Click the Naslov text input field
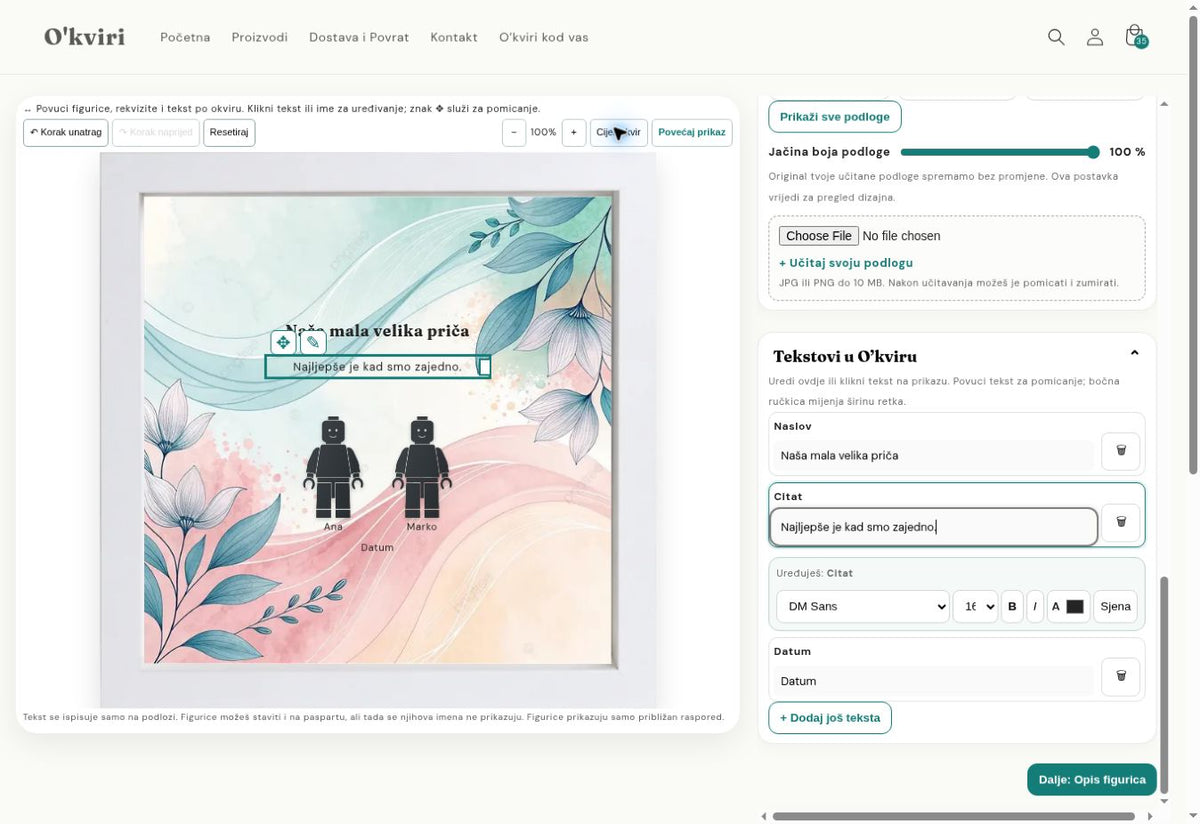 click(934, 455)
